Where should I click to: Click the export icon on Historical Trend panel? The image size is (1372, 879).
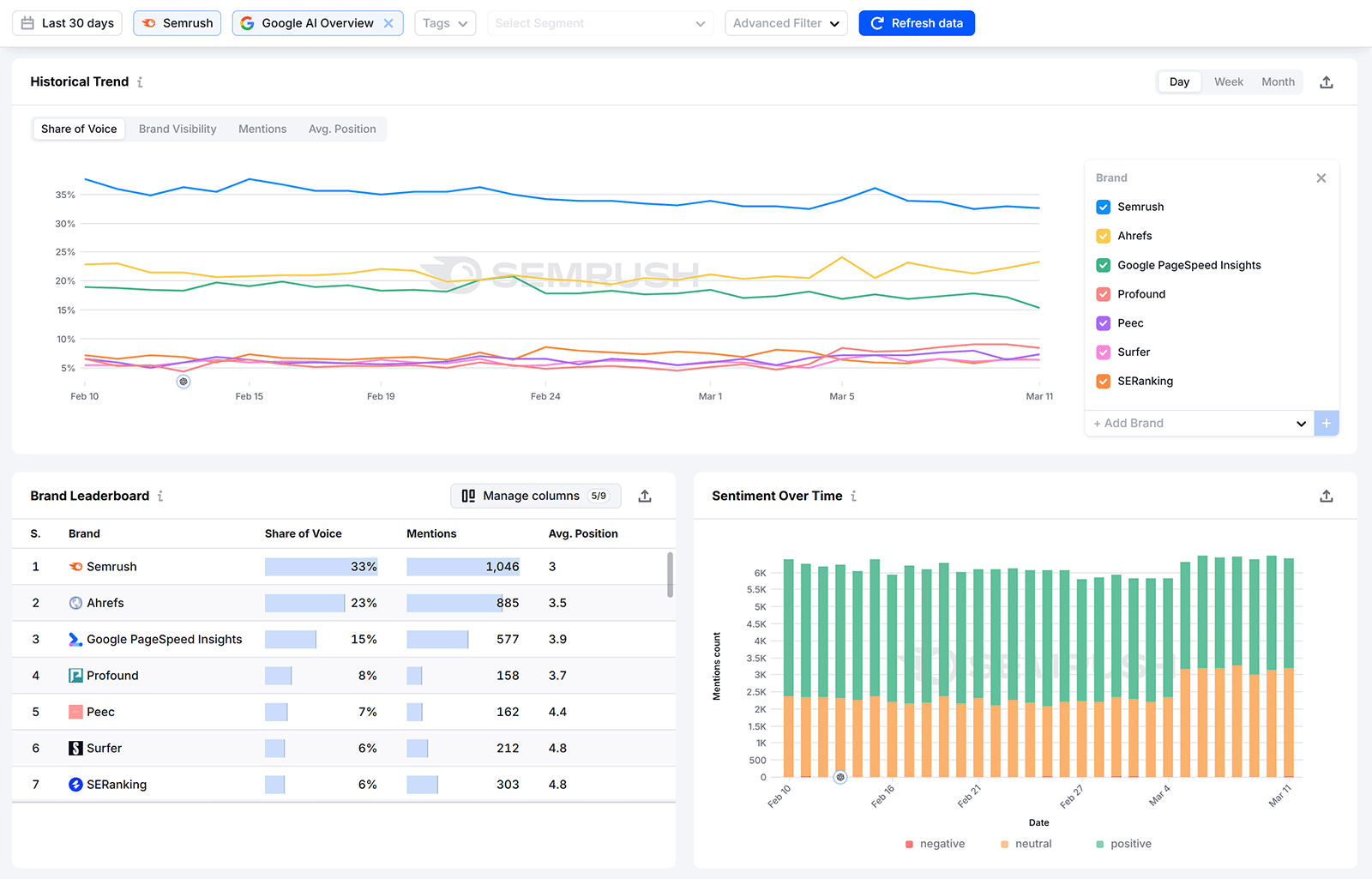(x=1327, y=81)
